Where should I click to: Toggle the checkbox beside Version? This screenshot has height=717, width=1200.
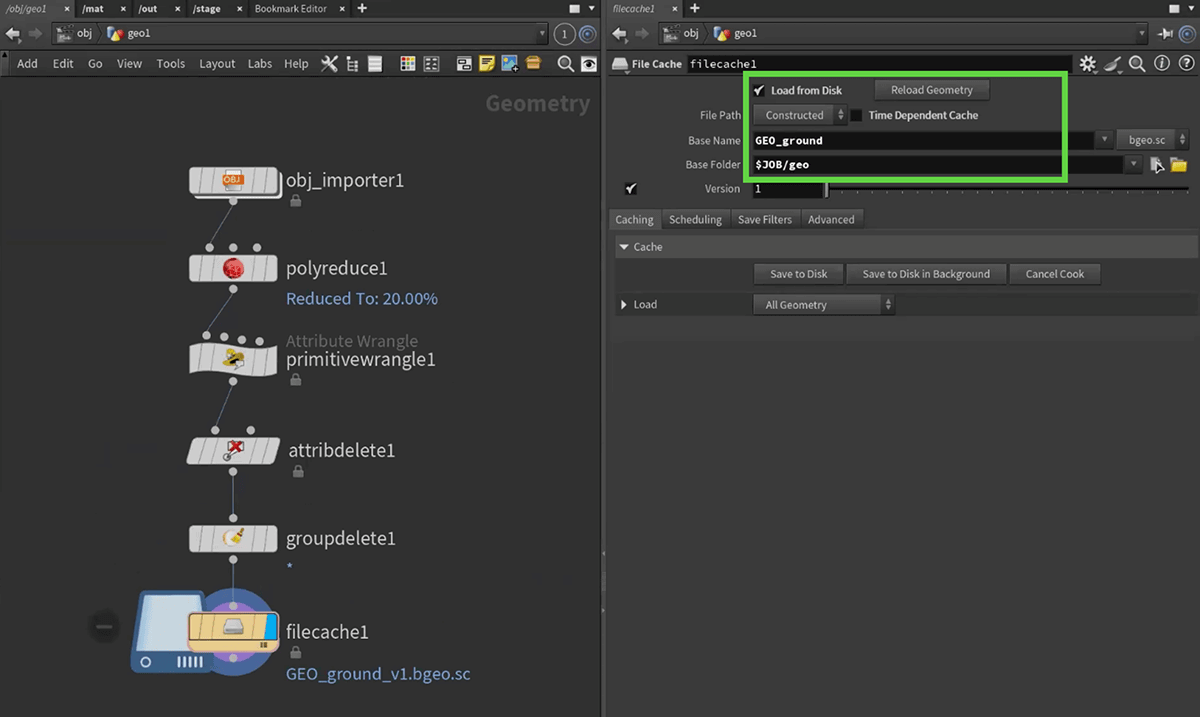tap(630, 189)
